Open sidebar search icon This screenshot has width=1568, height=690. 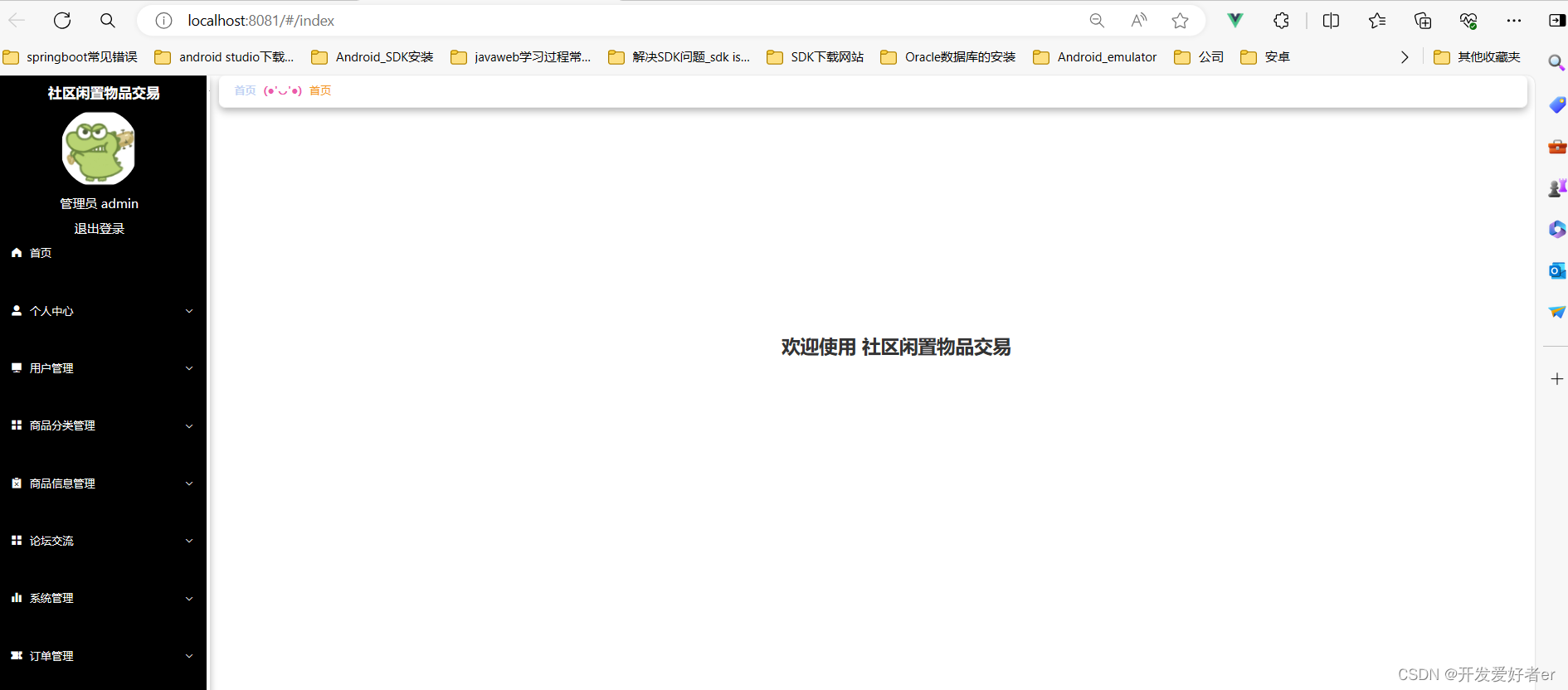(x=1557, y=63)
